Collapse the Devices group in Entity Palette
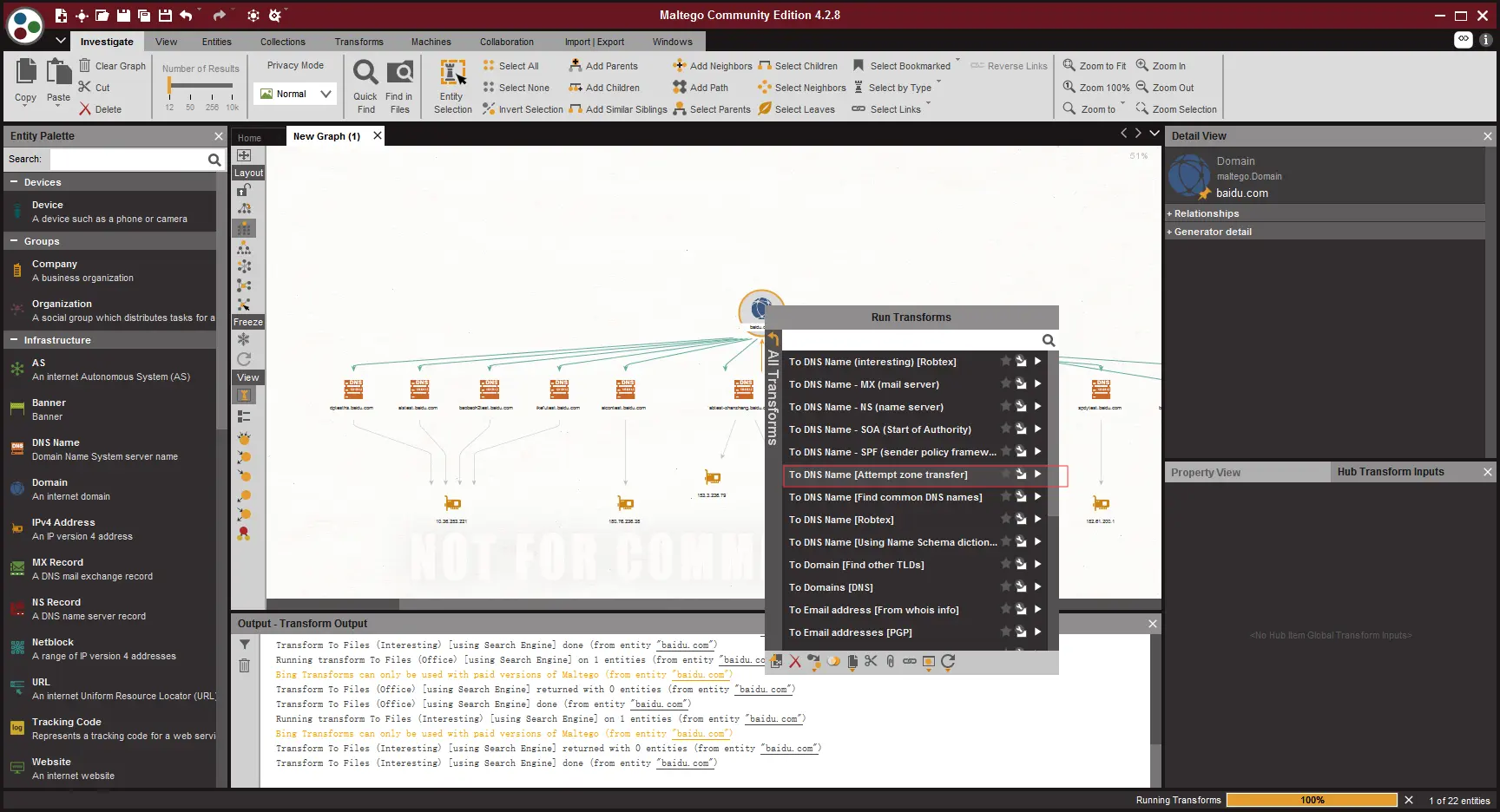 click(14, 182)
